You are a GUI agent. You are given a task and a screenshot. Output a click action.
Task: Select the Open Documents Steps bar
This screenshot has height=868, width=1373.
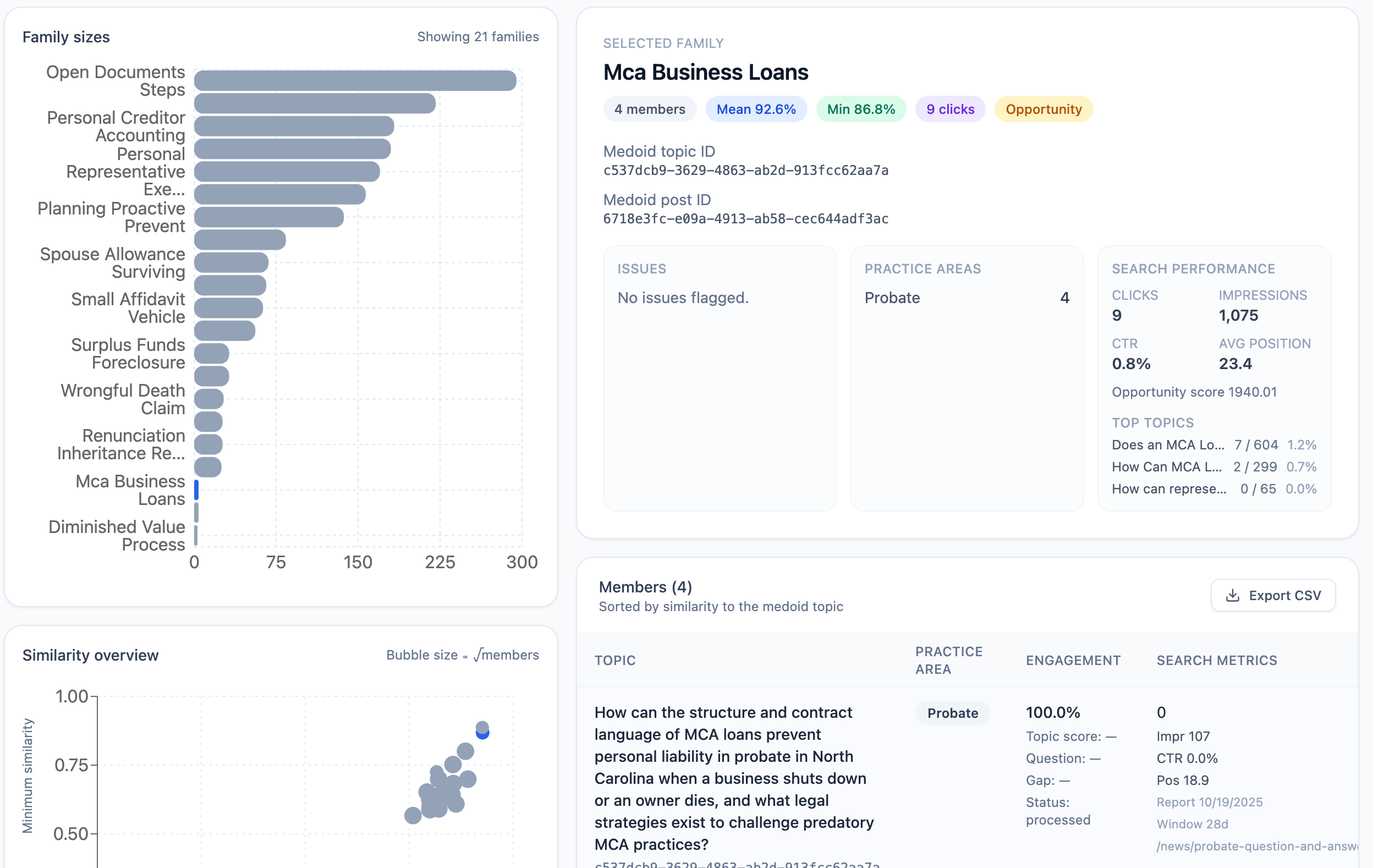pyautogui.click(x=354, y=80)
